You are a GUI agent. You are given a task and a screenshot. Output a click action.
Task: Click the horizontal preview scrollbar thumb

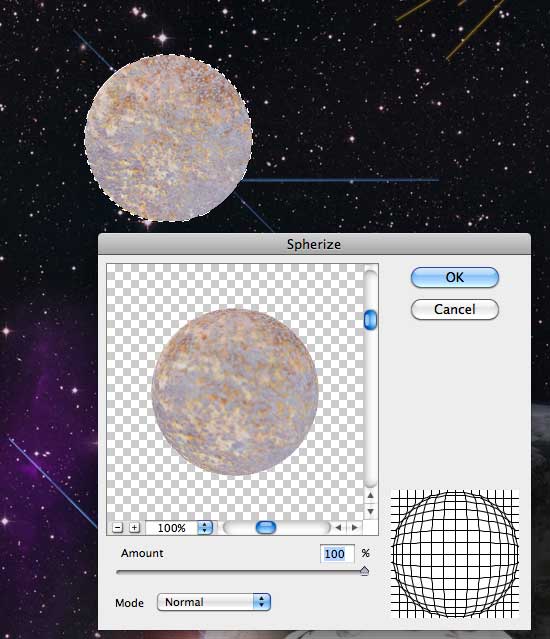pyautogui.click(x=266, y=527)
